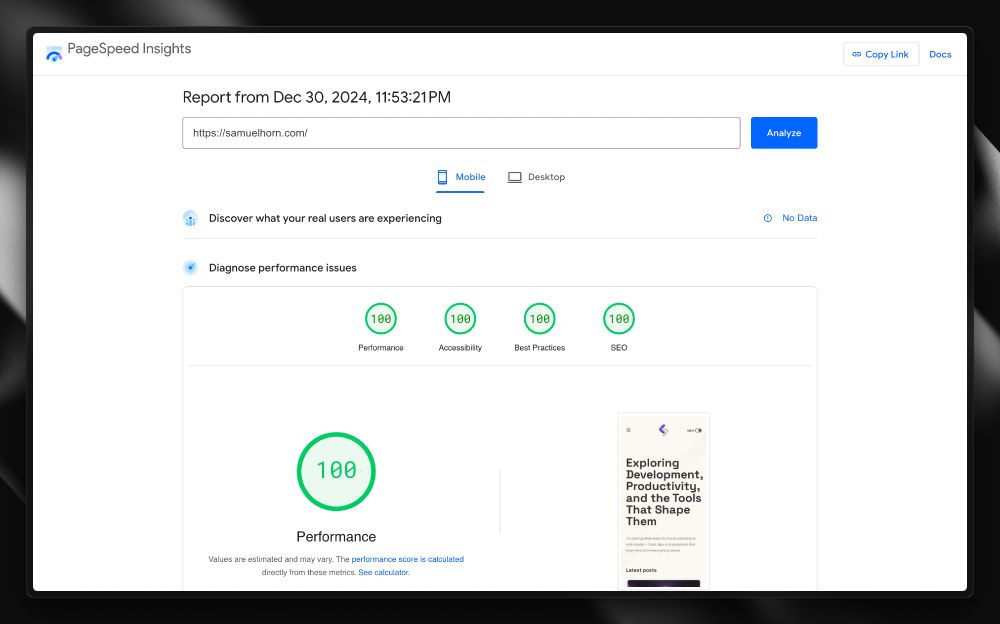
Task: Switch to the Mobile tab
Action: [x=460, y=177]
